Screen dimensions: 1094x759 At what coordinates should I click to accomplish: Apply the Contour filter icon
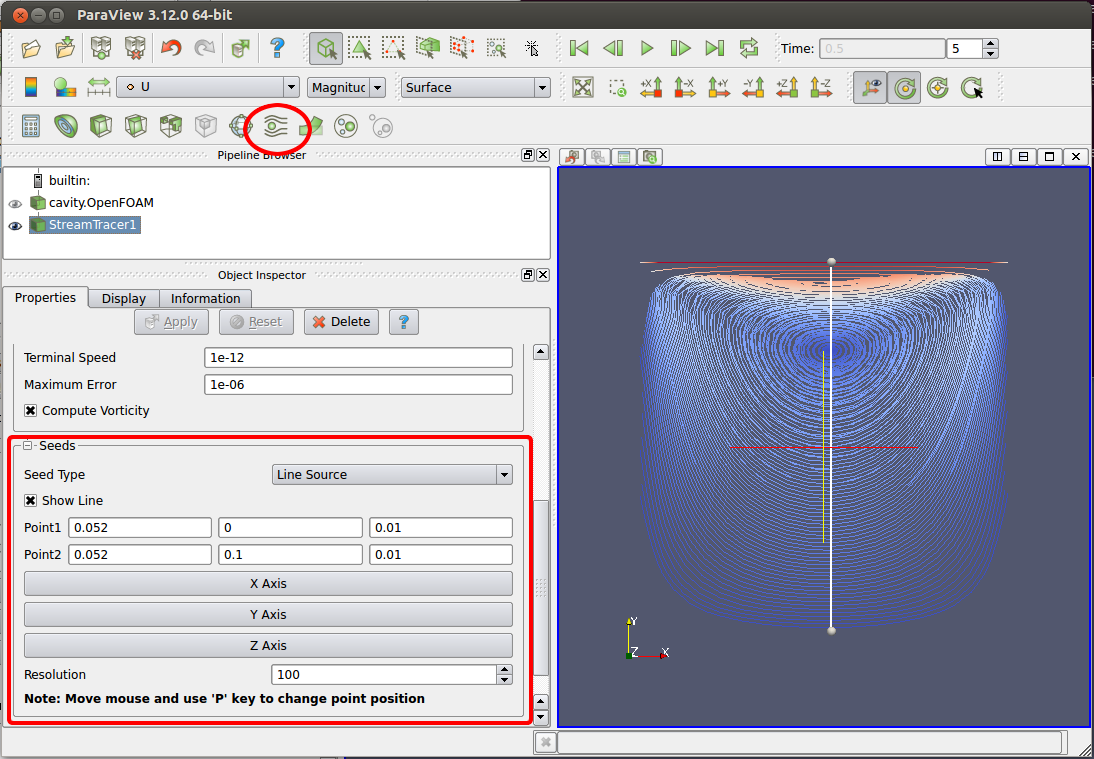[x=66, y=126]
